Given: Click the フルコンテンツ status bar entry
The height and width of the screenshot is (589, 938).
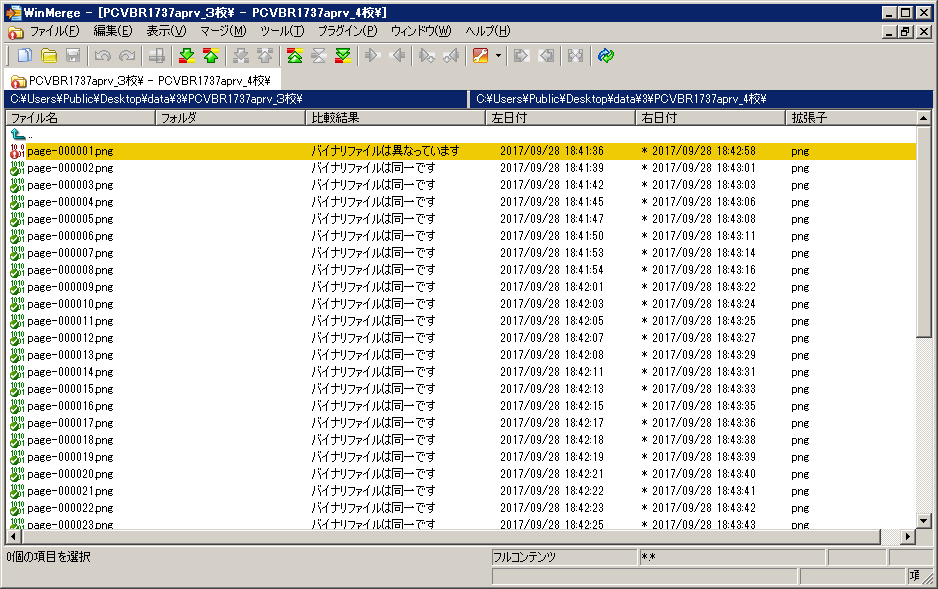Looking at the screenshot, I should click(564, 557).
